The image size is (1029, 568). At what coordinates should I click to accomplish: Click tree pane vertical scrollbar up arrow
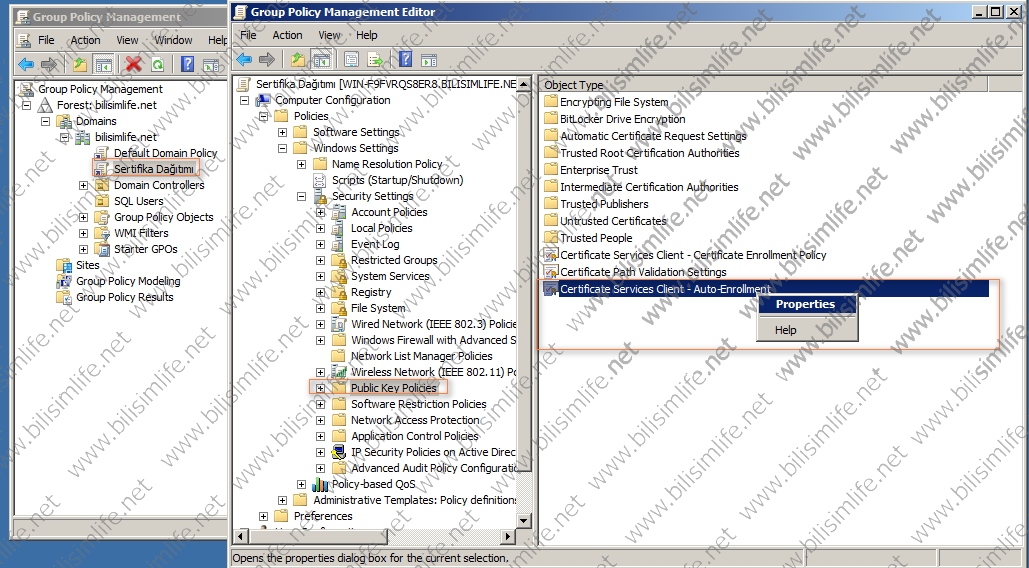[x=523, y=84]
